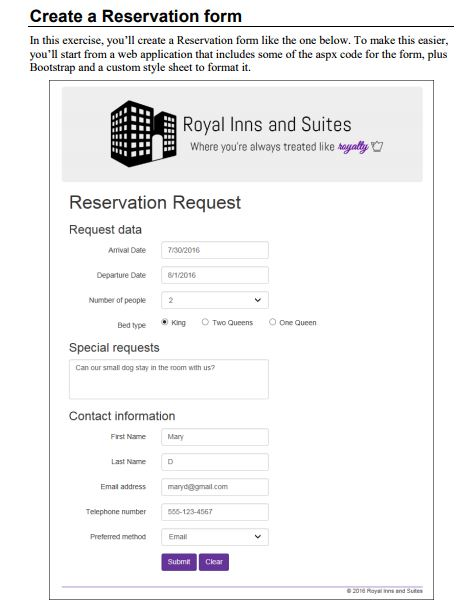Click the Royal Inns and Suites title
471x607 pixels.
267,125
